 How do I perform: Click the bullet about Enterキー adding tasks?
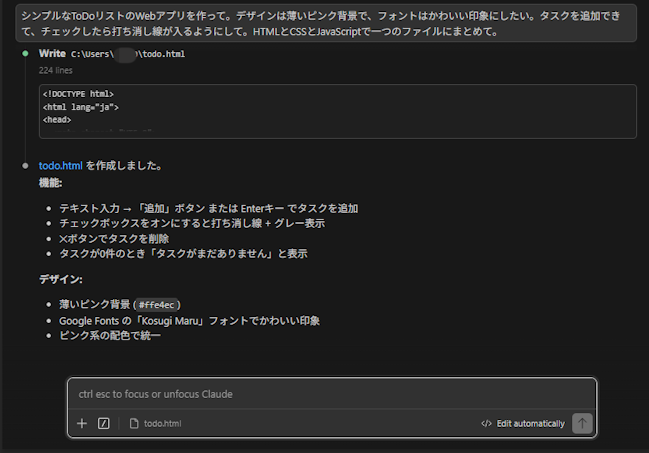point(209,208)
